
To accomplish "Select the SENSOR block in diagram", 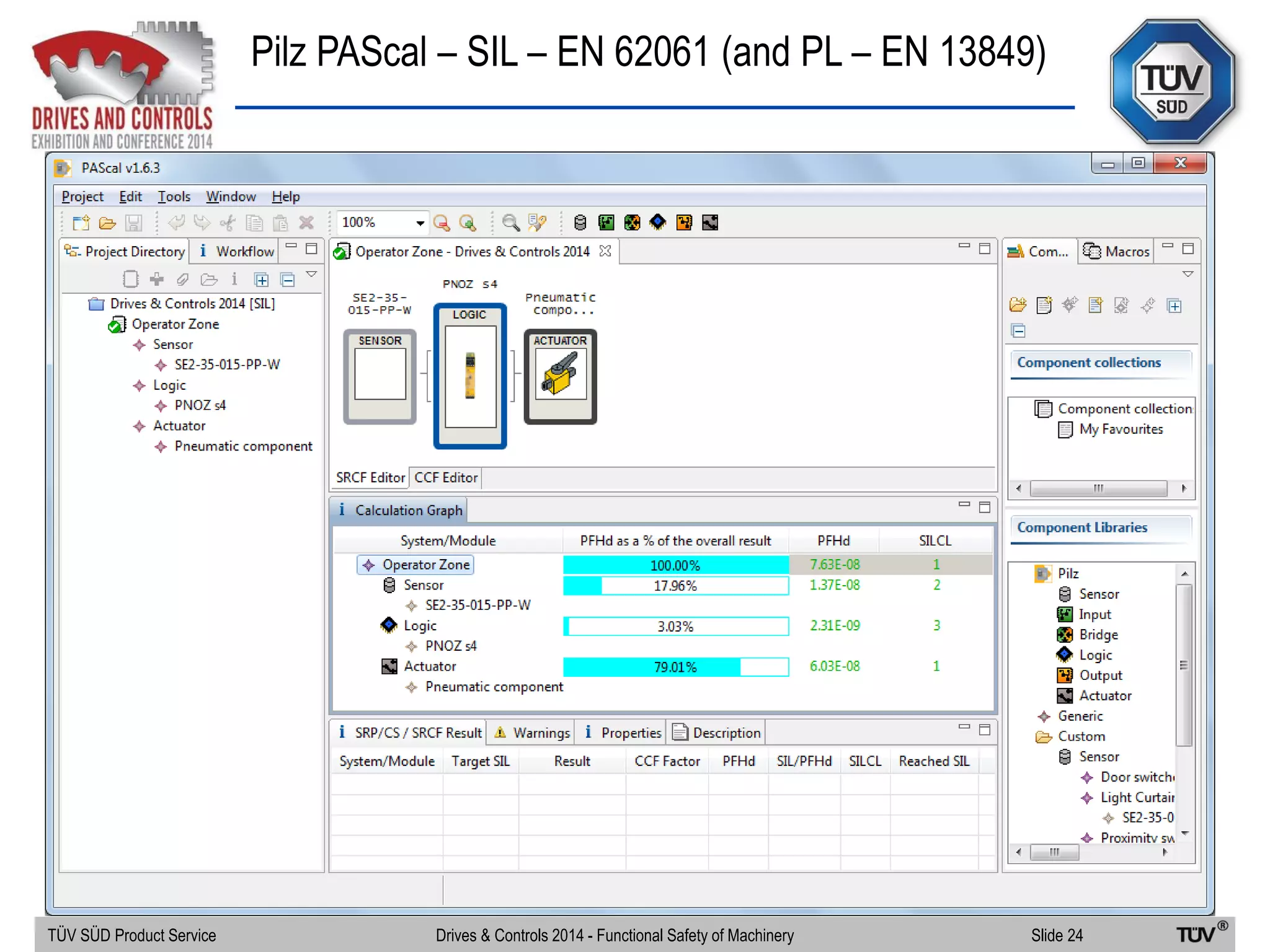I will (380, 376).
